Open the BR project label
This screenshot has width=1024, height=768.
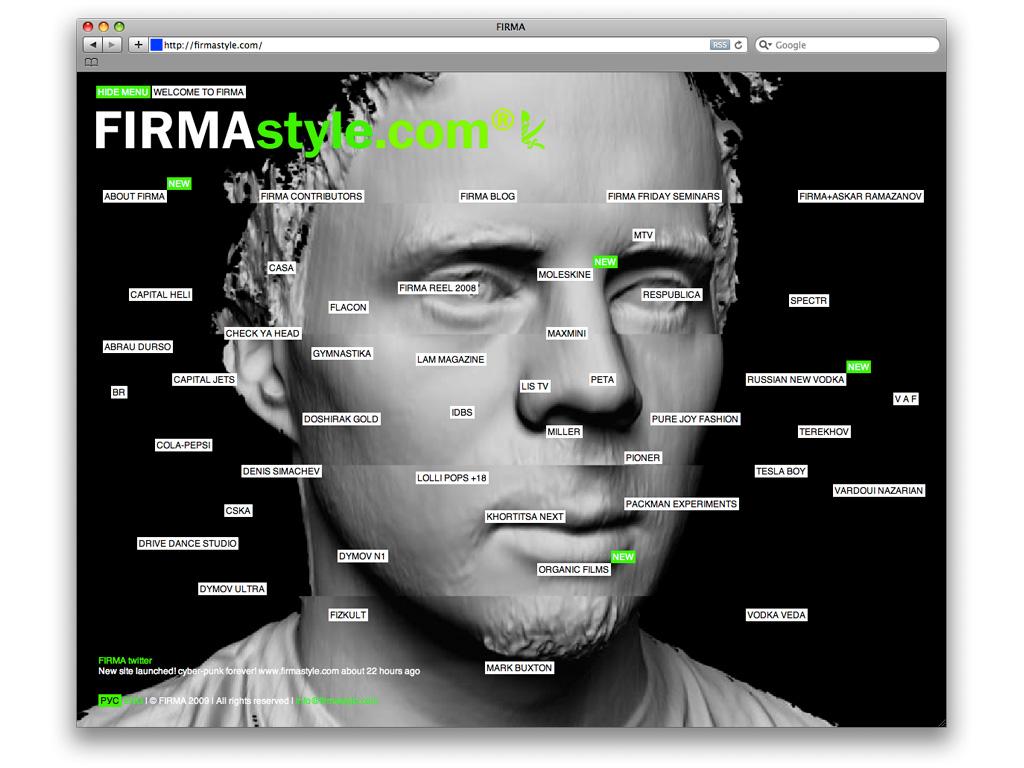click(x=119, y=392)
